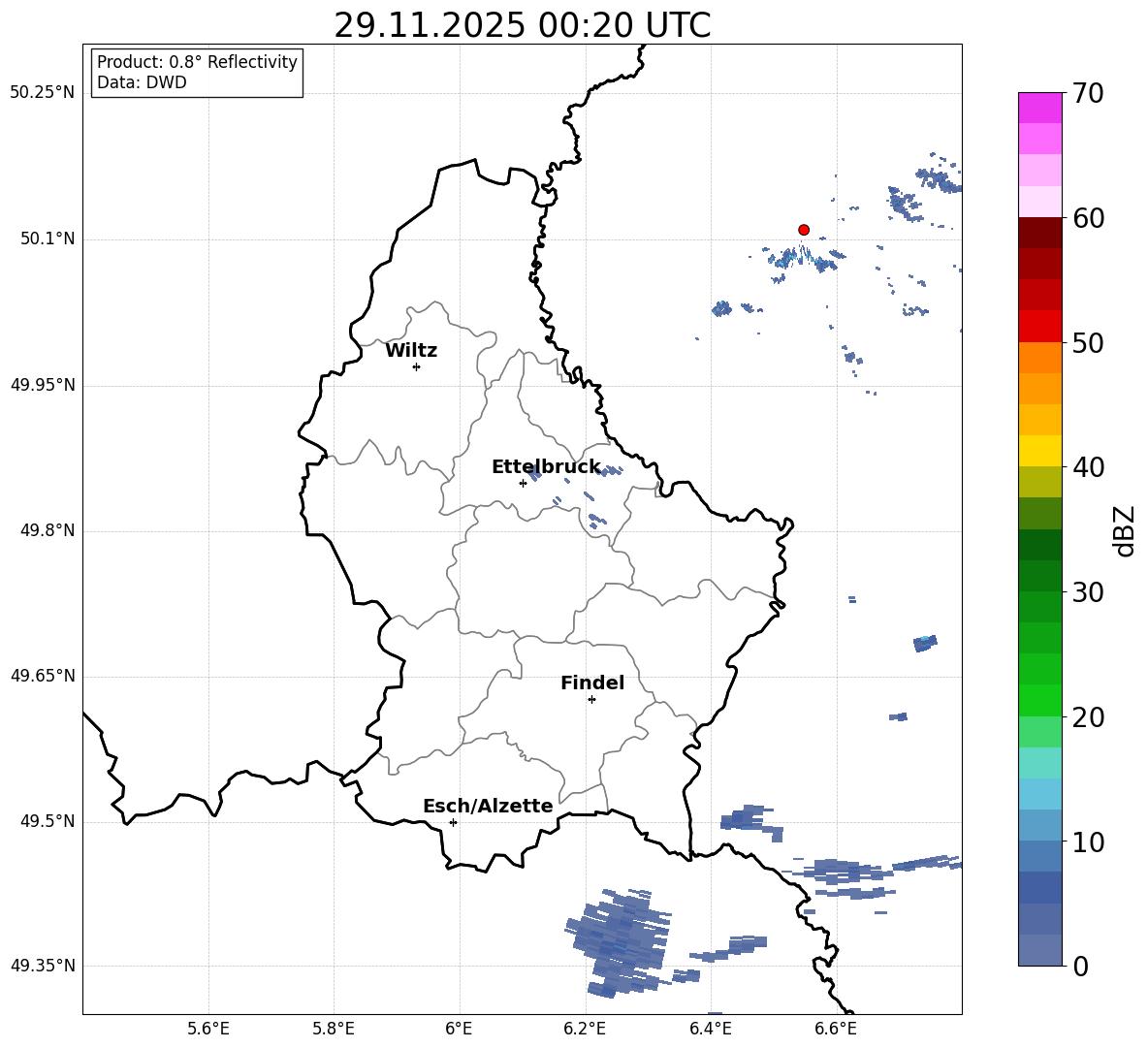Pick the light blue colorbar segment above 10
The height and width of the screenshot is (1048, 1148).
(1040, 794)
